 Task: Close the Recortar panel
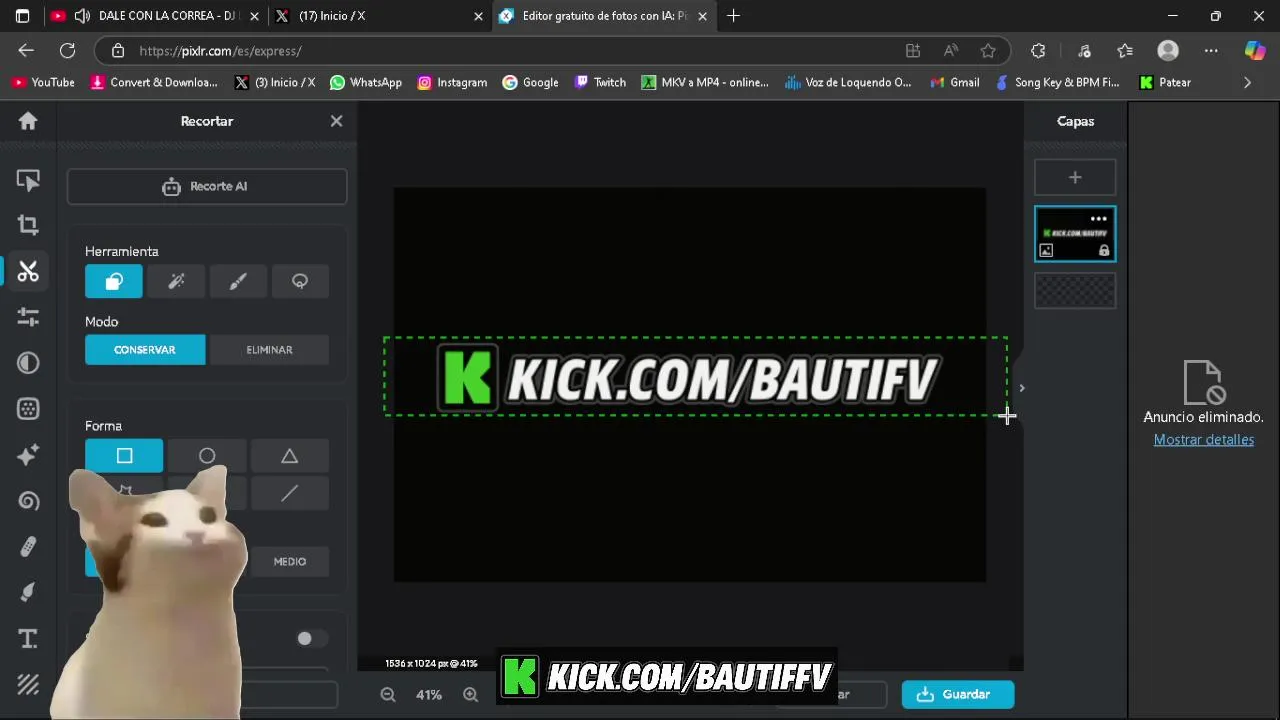click(336, 121)
